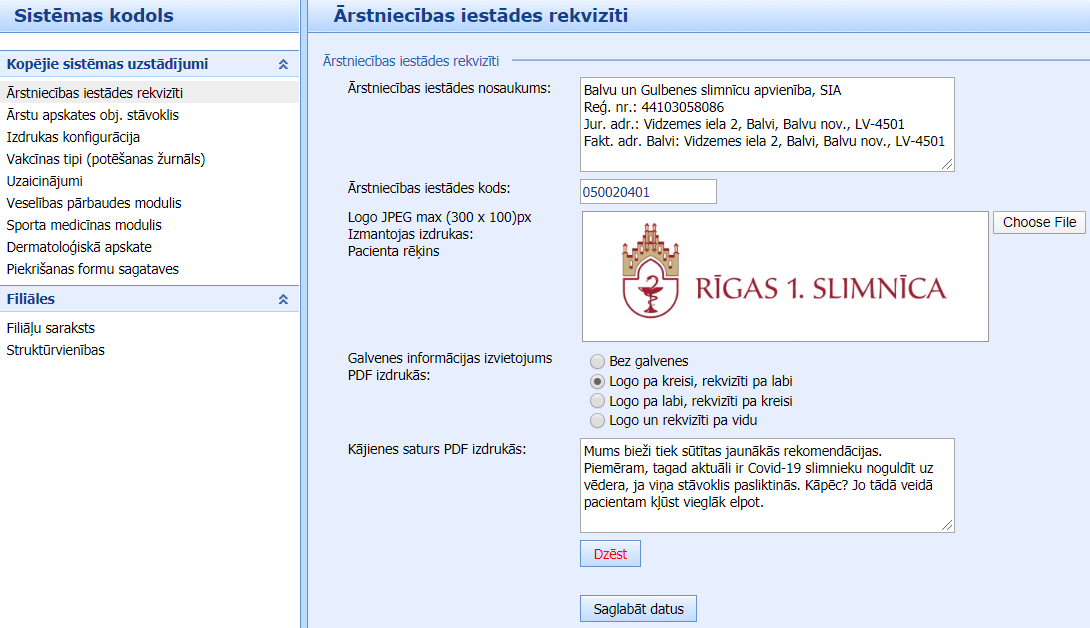
Task: Click the Rīgas 1. slimnīca logo image
Action: point(785,277)
